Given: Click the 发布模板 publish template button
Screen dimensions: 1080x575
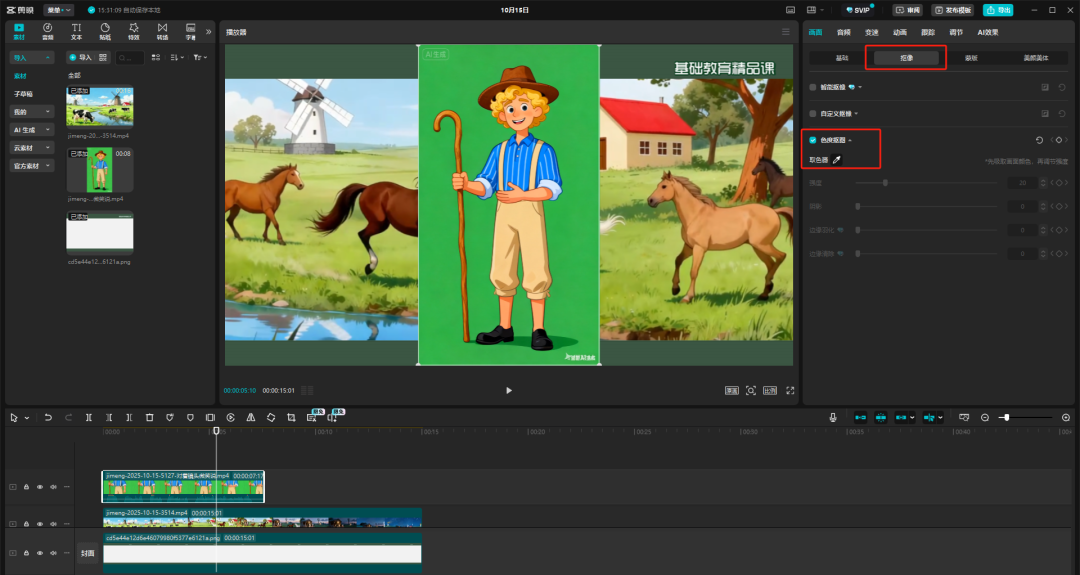Looking at the screenshot, I should coord(952,10).
